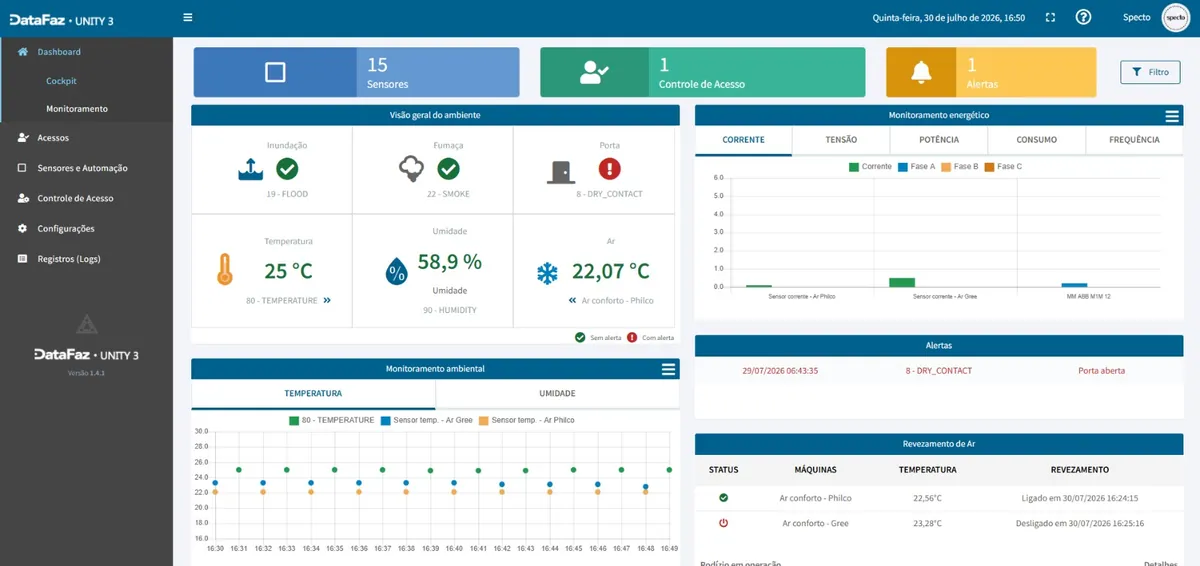Image resolution: width=1200 pixels, height=566 pixels.
Task: Click the DataFaz UNITY 3 header logo
Action: tap(60, 18)
